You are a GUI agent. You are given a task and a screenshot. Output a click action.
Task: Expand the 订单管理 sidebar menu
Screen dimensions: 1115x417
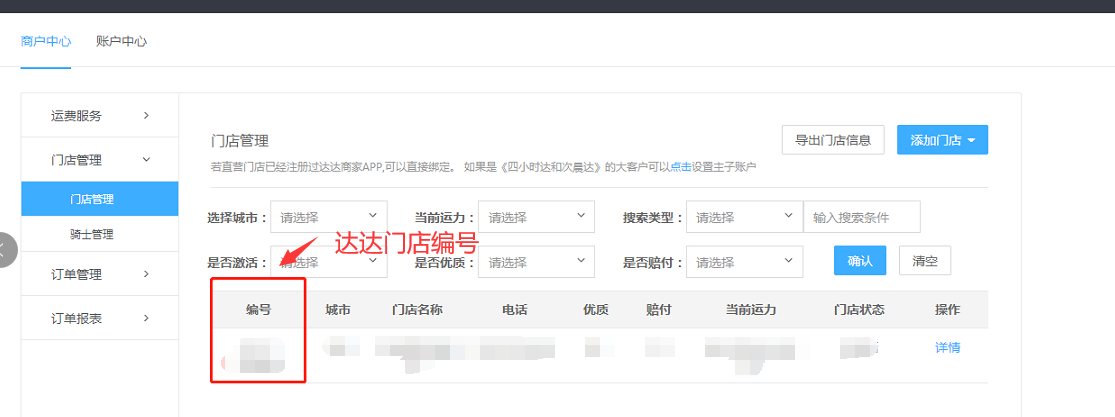click(x=99, y=274)
